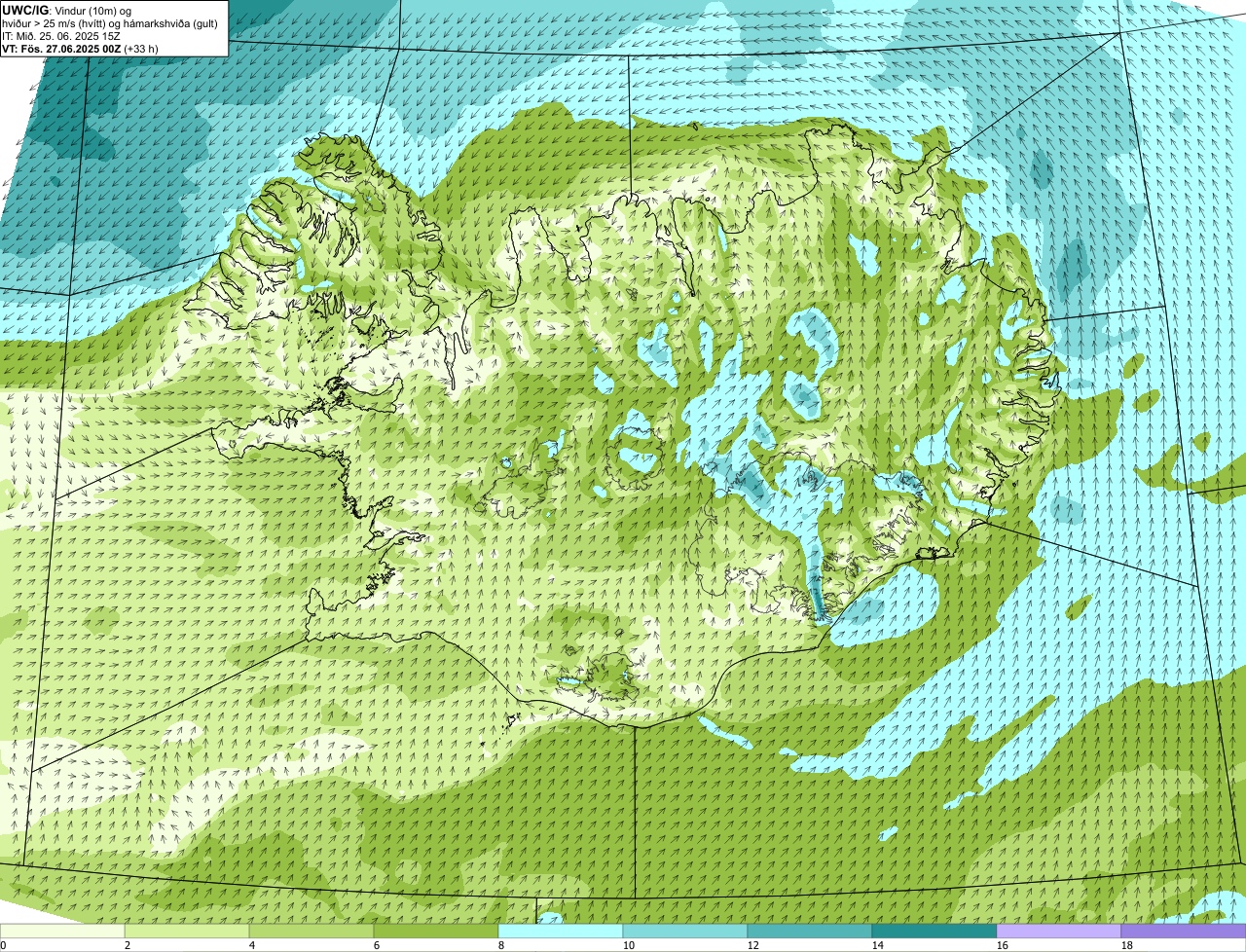Screen dimensions: 1246x952
Task: Click the 2–4 m/s yellow-green legend swatch
Action: pyautogui.click(x=187, y=932)
